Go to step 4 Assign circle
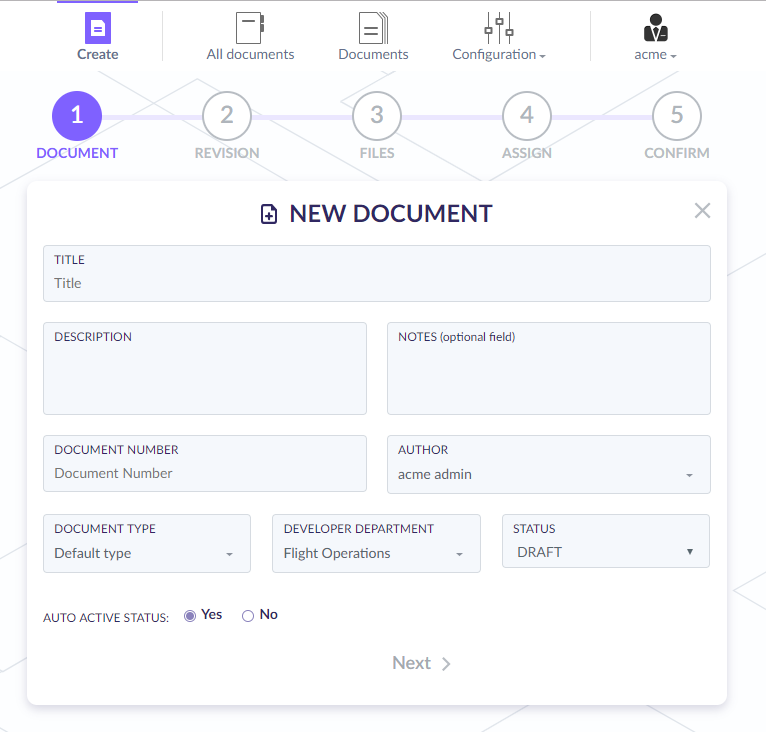Image resolution: width=766 pixels, height=732 pixels. (x=527, y=116)
